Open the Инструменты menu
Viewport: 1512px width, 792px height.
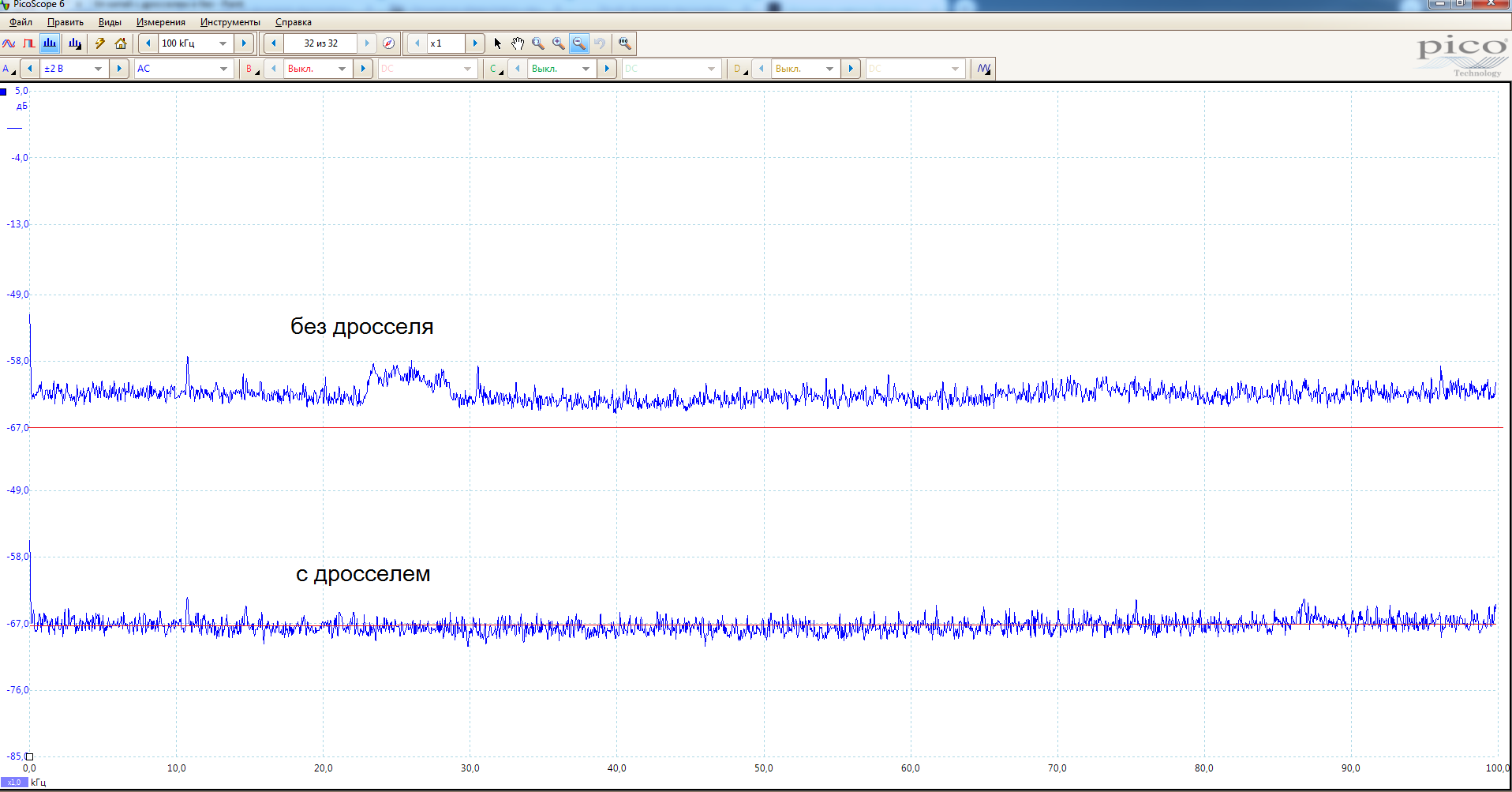(230, 22)
